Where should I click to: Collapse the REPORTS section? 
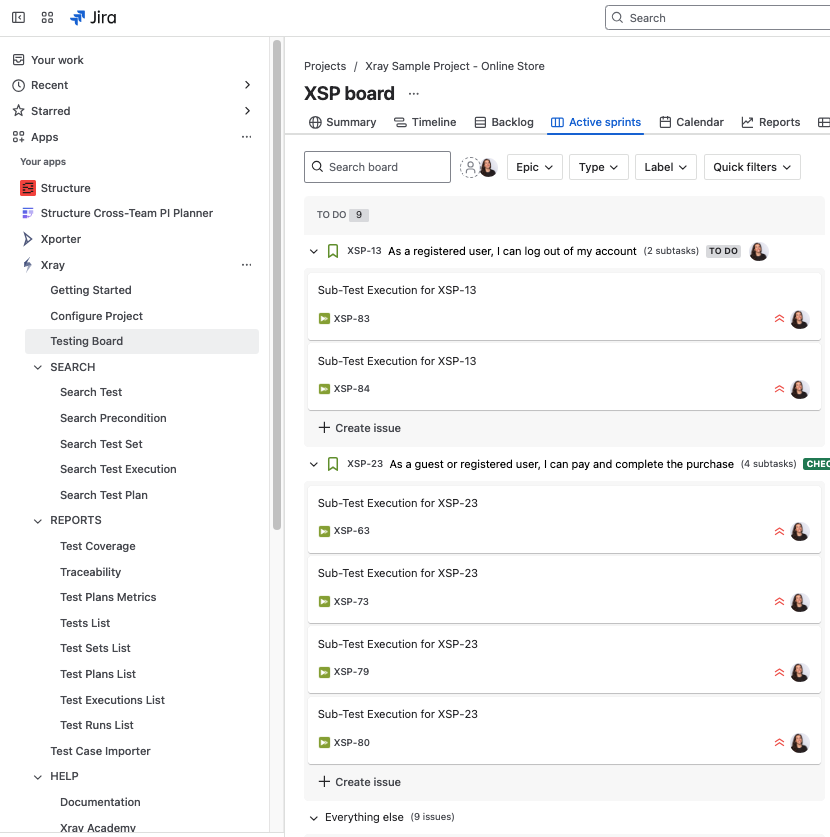(x=38, y=520)
